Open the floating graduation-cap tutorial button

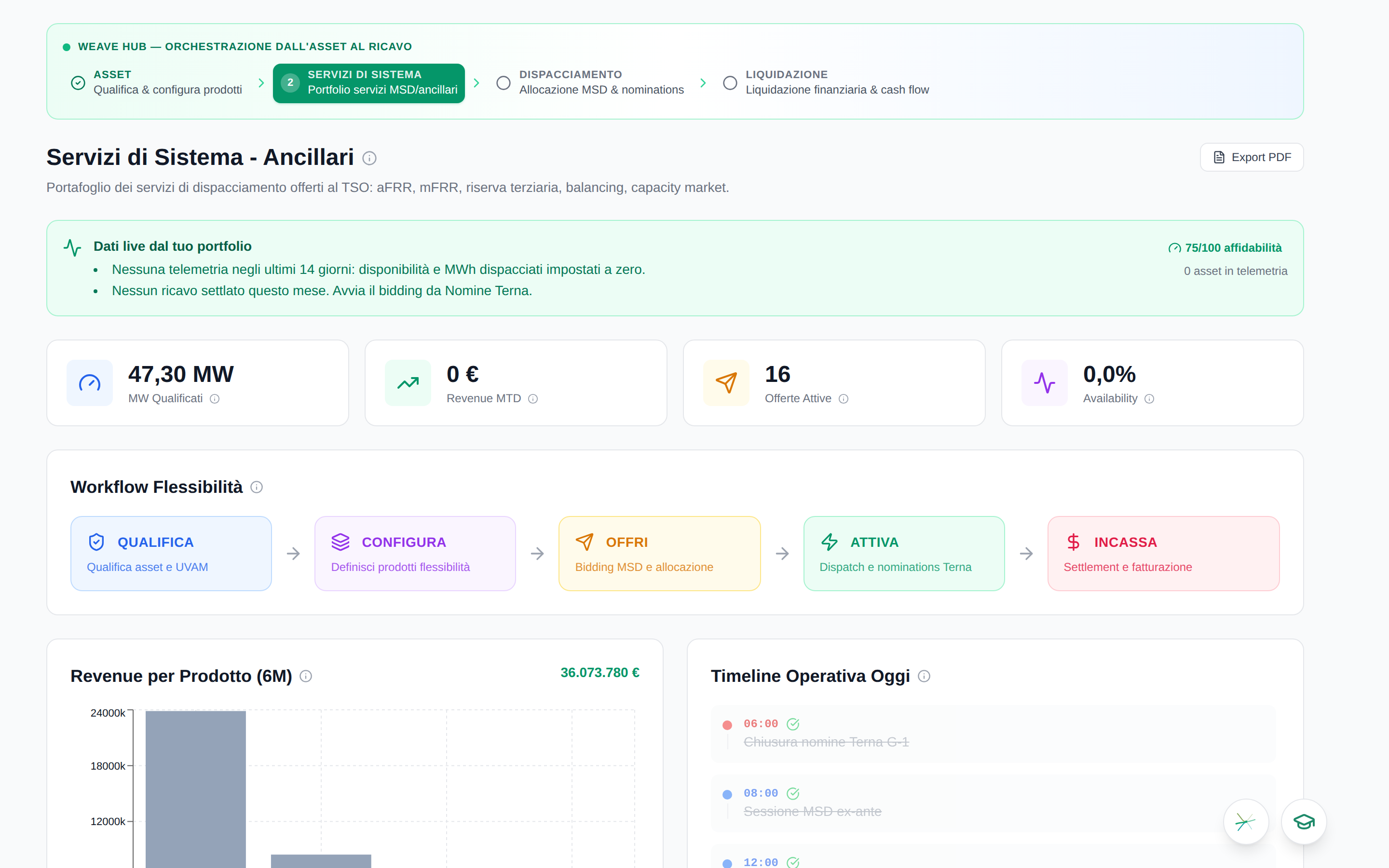coord(1304,822)
